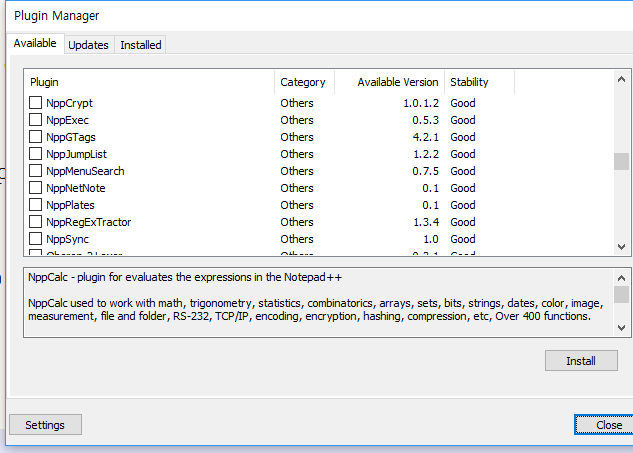633x453 pixels.
Task: Click version 1.0 of NppSync
Action: (431, 239)
